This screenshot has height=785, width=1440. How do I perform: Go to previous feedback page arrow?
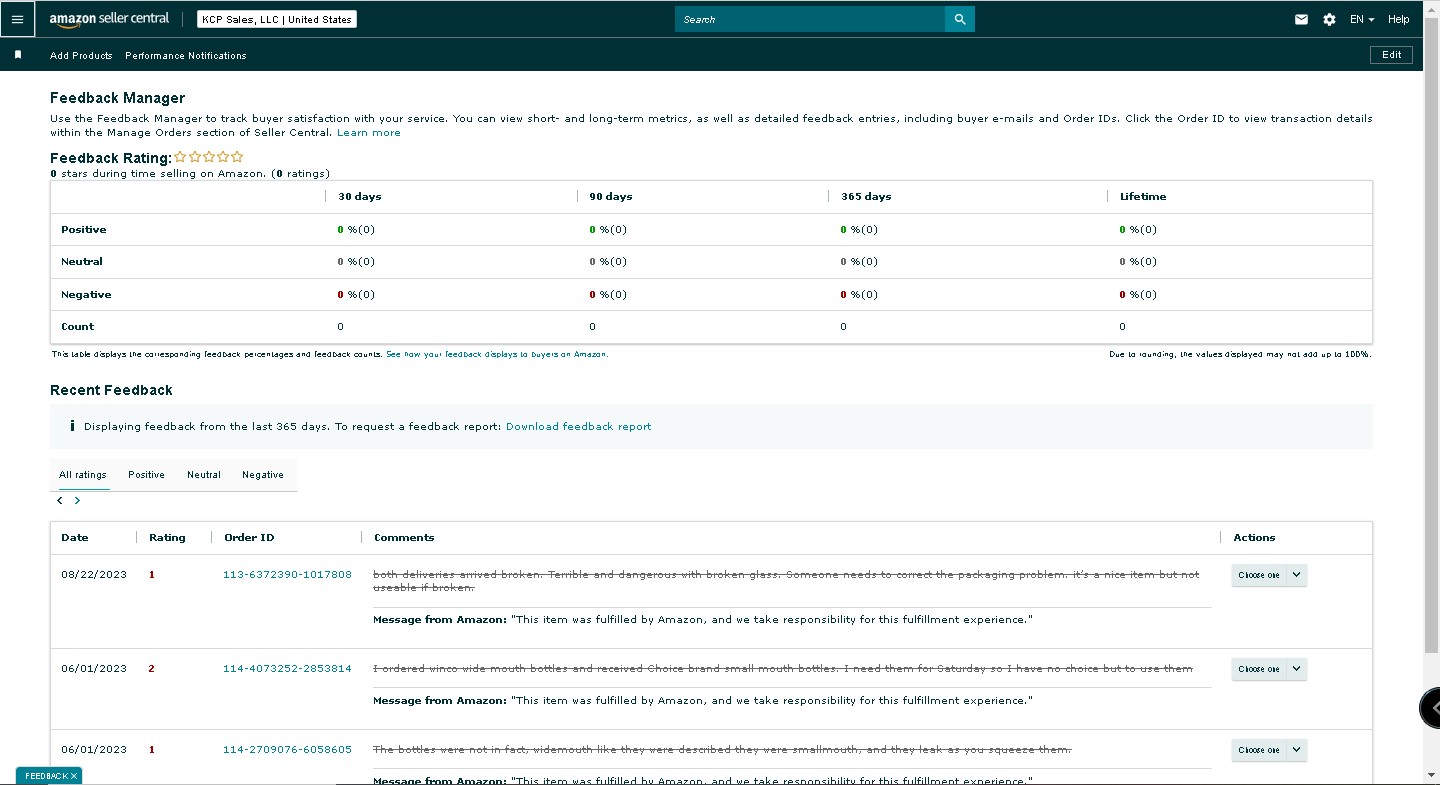[60, 500]
